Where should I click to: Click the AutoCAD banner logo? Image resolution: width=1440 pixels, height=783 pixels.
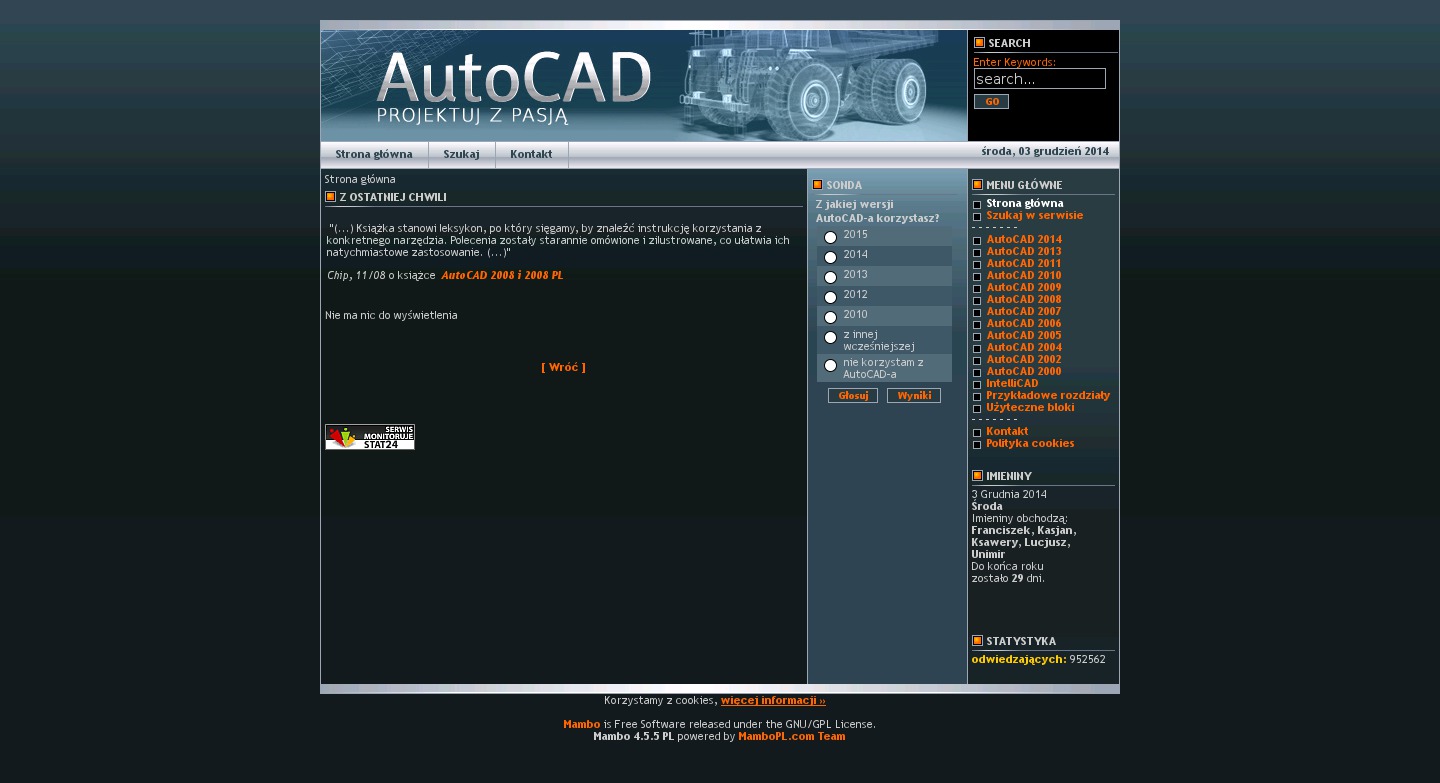[x=513, y=87]
